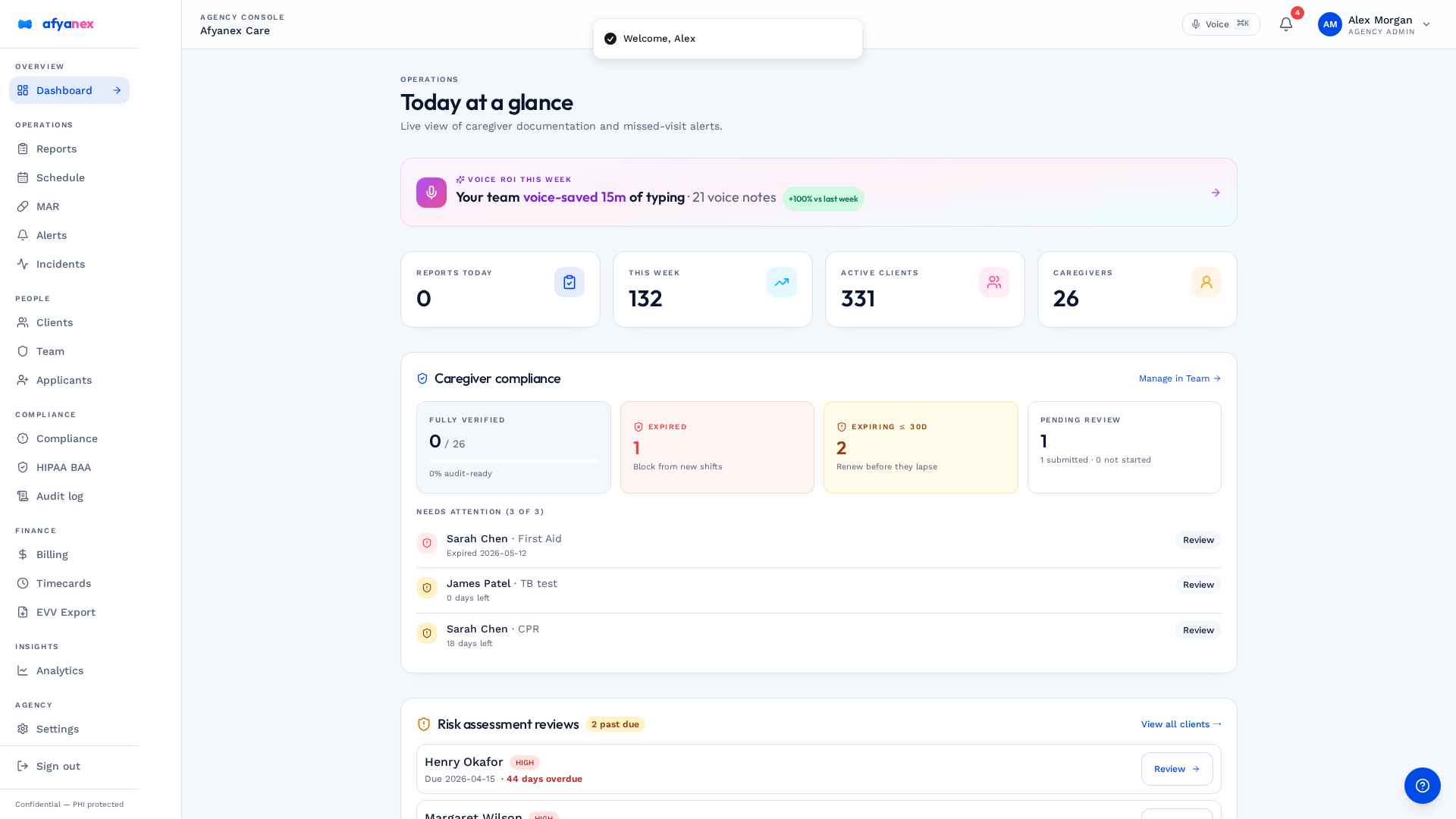
Task: Click the Welcome toast checkmark icon
Action: [x=610, y=39]
